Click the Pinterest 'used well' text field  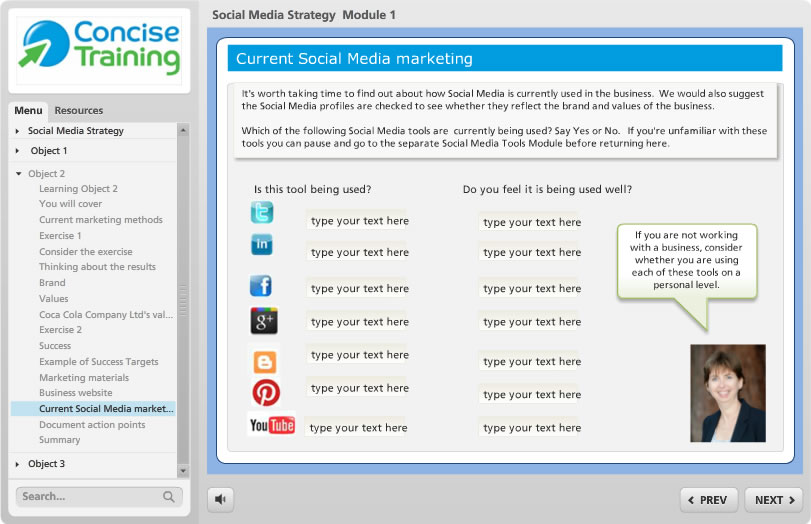click(529, 395)
